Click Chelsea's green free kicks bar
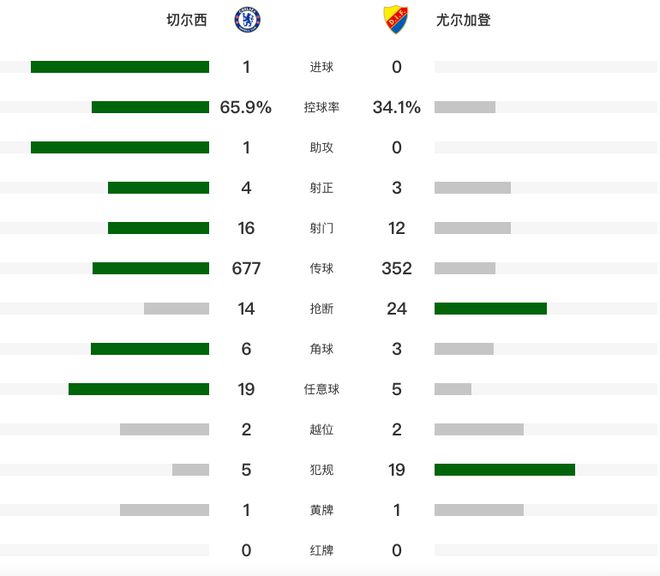The height and width of the screenshot is (576, 660). (138, 389)
